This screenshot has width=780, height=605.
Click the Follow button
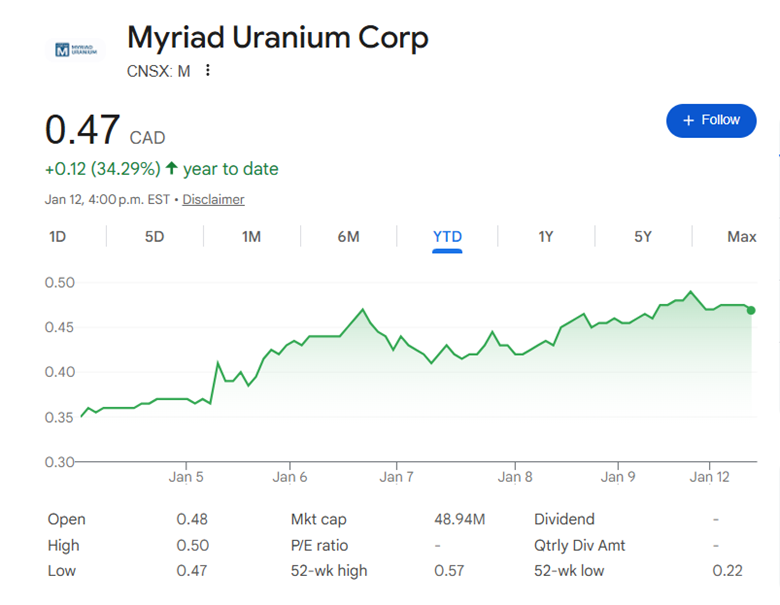(711, 120)
